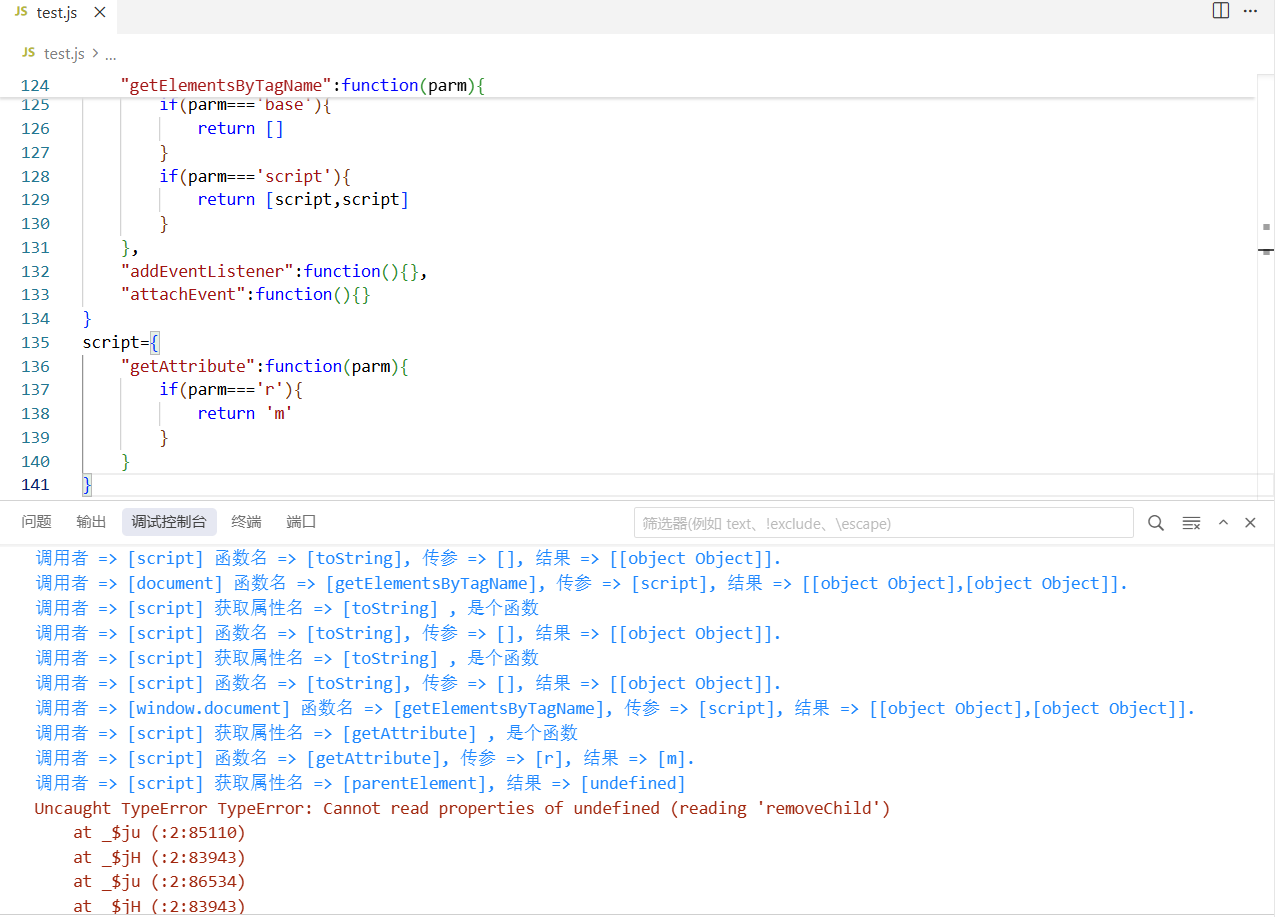The height and width of the screenshot is (917, 1276).
Task: Open stack frame link :2:86534
Action: click(198, 881)
